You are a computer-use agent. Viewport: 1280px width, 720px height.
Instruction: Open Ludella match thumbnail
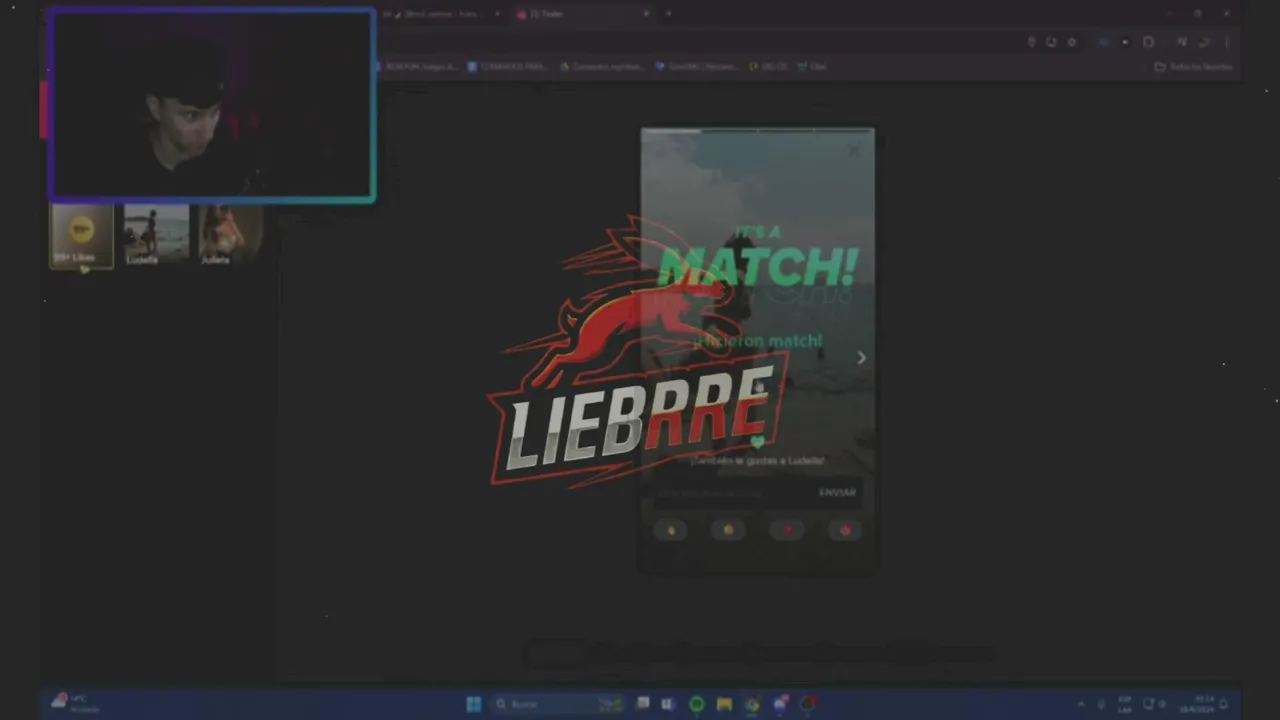tap(156, 236)
